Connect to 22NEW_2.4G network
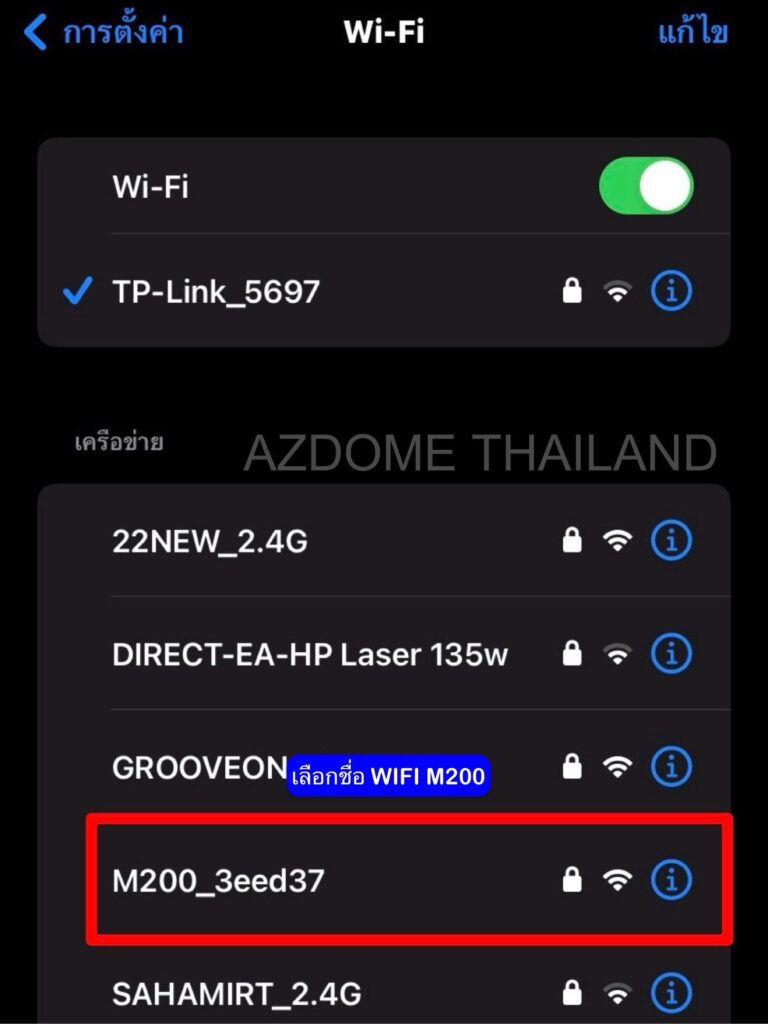 pyautogui.click(x=384, y=541)
